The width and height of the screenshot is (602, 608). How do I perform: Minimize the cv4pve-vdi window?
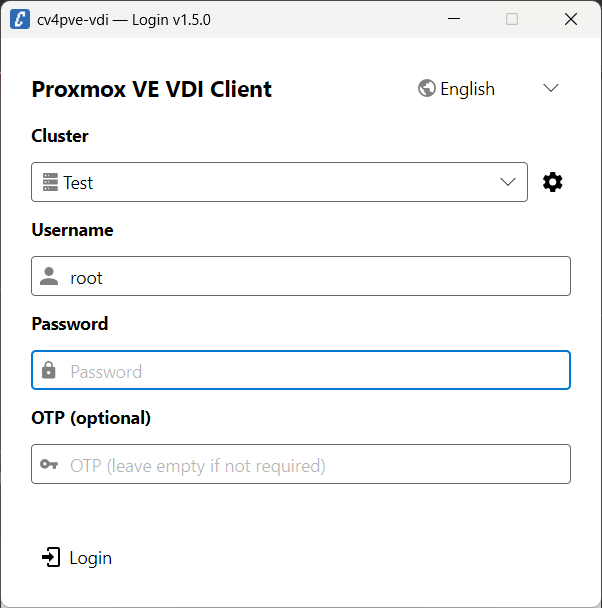[454, 19]
